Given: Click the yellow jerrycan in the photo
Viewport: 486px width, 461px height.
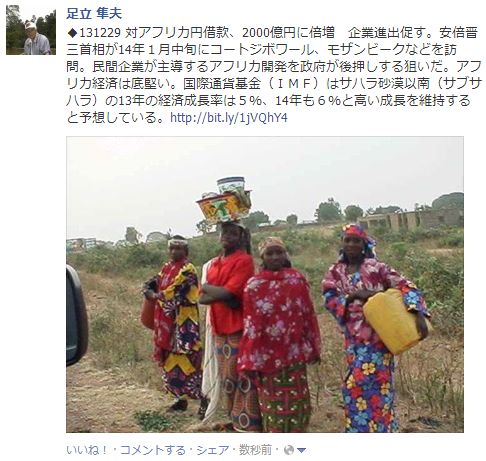Looking at the screenshot, I should (x=391, y=321).
